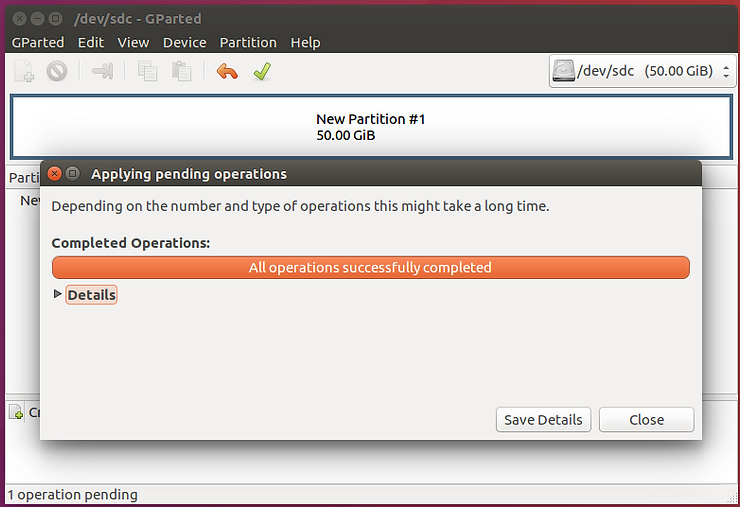
Task: Click the 'Depending on the number and type' message
Action: (x=300, y=206)
